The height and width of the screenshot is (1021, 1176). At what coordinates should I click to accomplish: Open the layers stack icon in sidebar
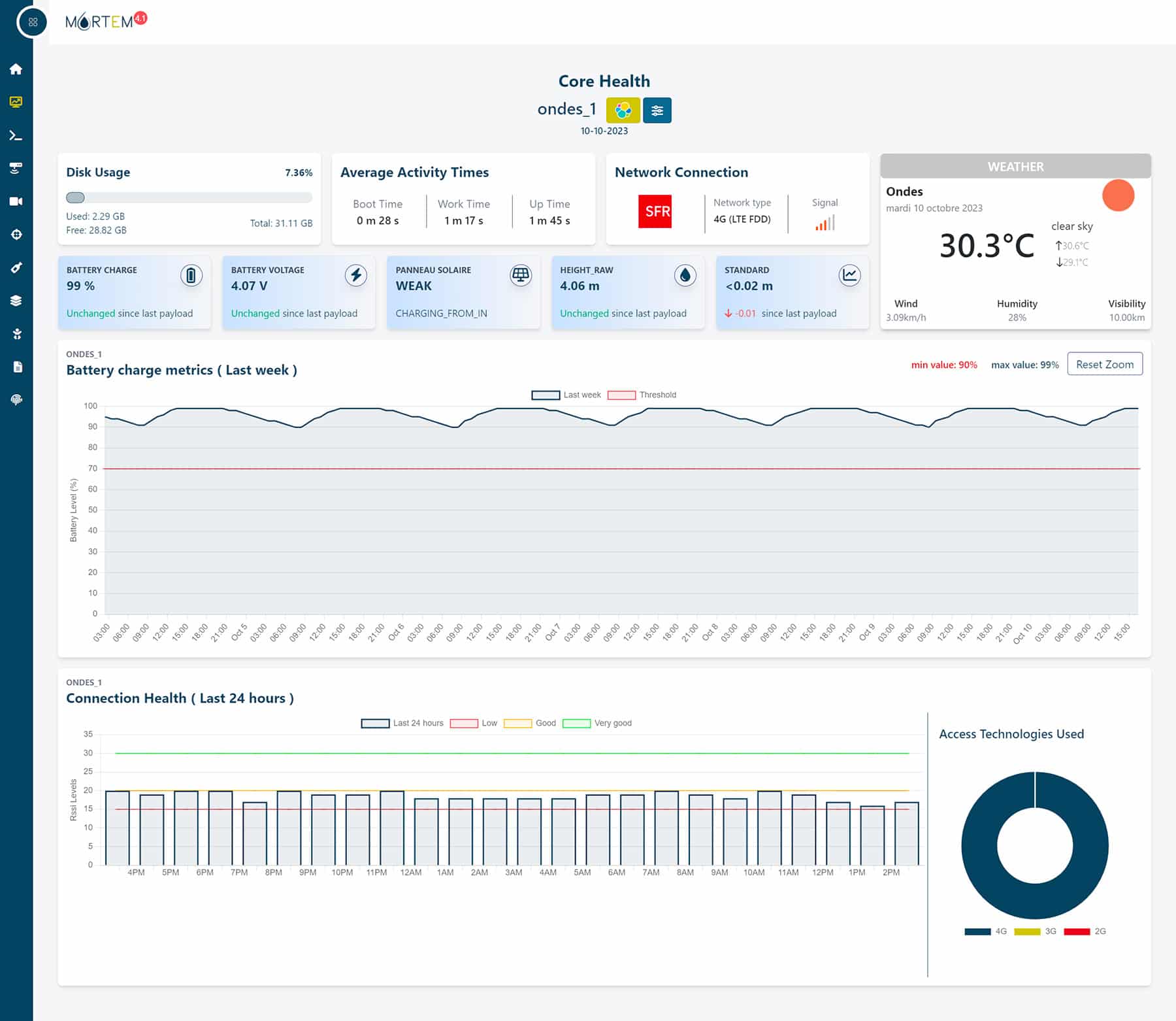click(x=16, y=301)
